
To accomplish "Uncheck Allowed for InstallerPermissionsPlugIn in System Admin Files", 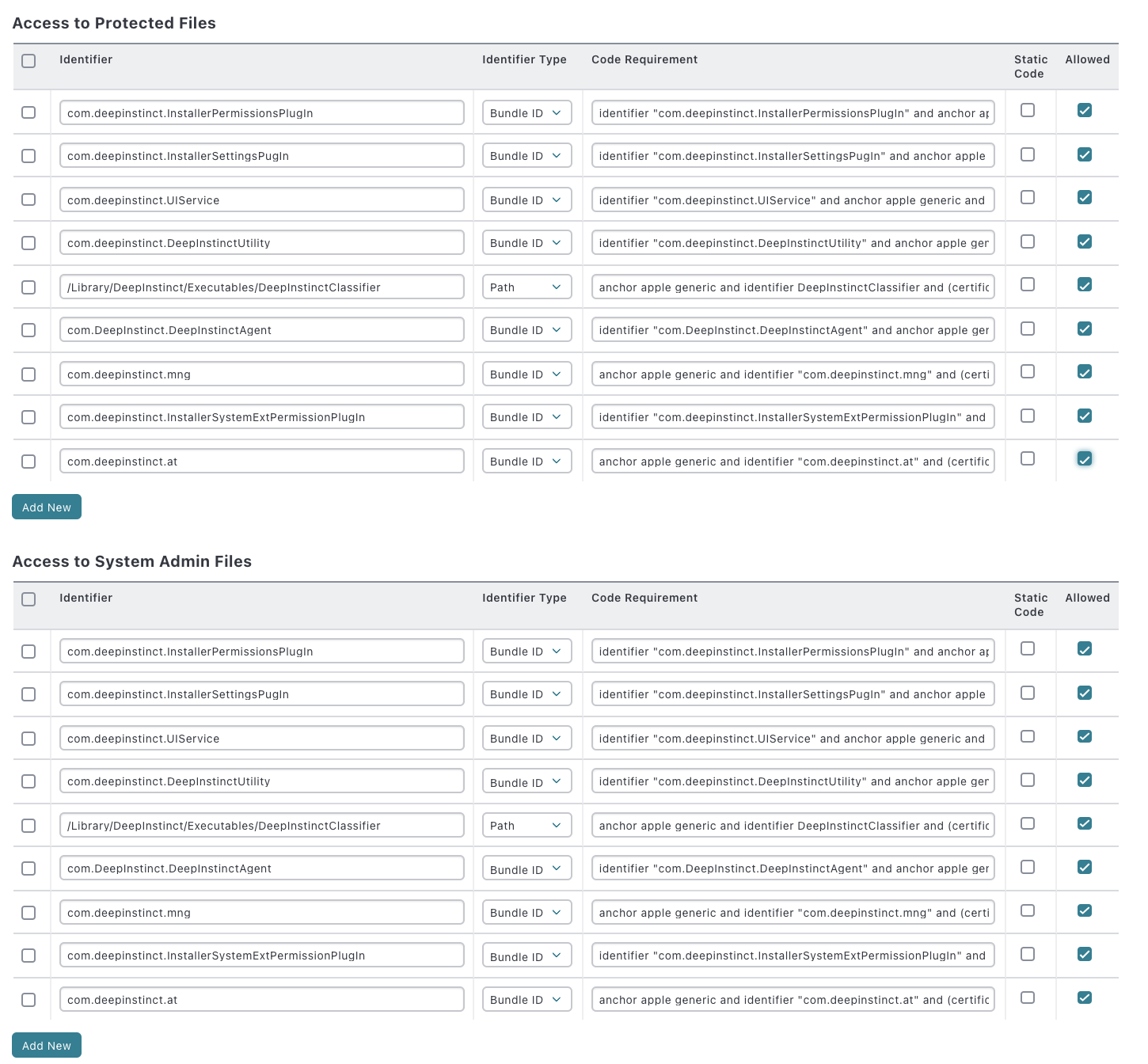I will pos(1085,648).
